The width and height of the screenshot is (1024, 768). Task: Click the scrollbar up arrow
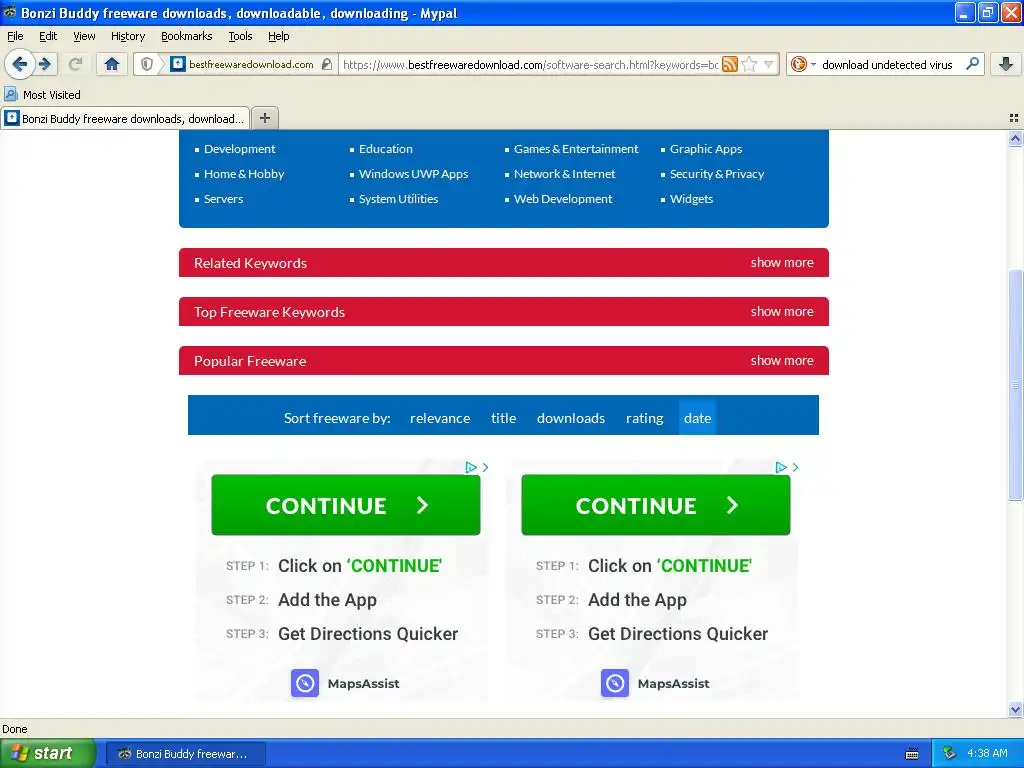tap(1015, 138)
